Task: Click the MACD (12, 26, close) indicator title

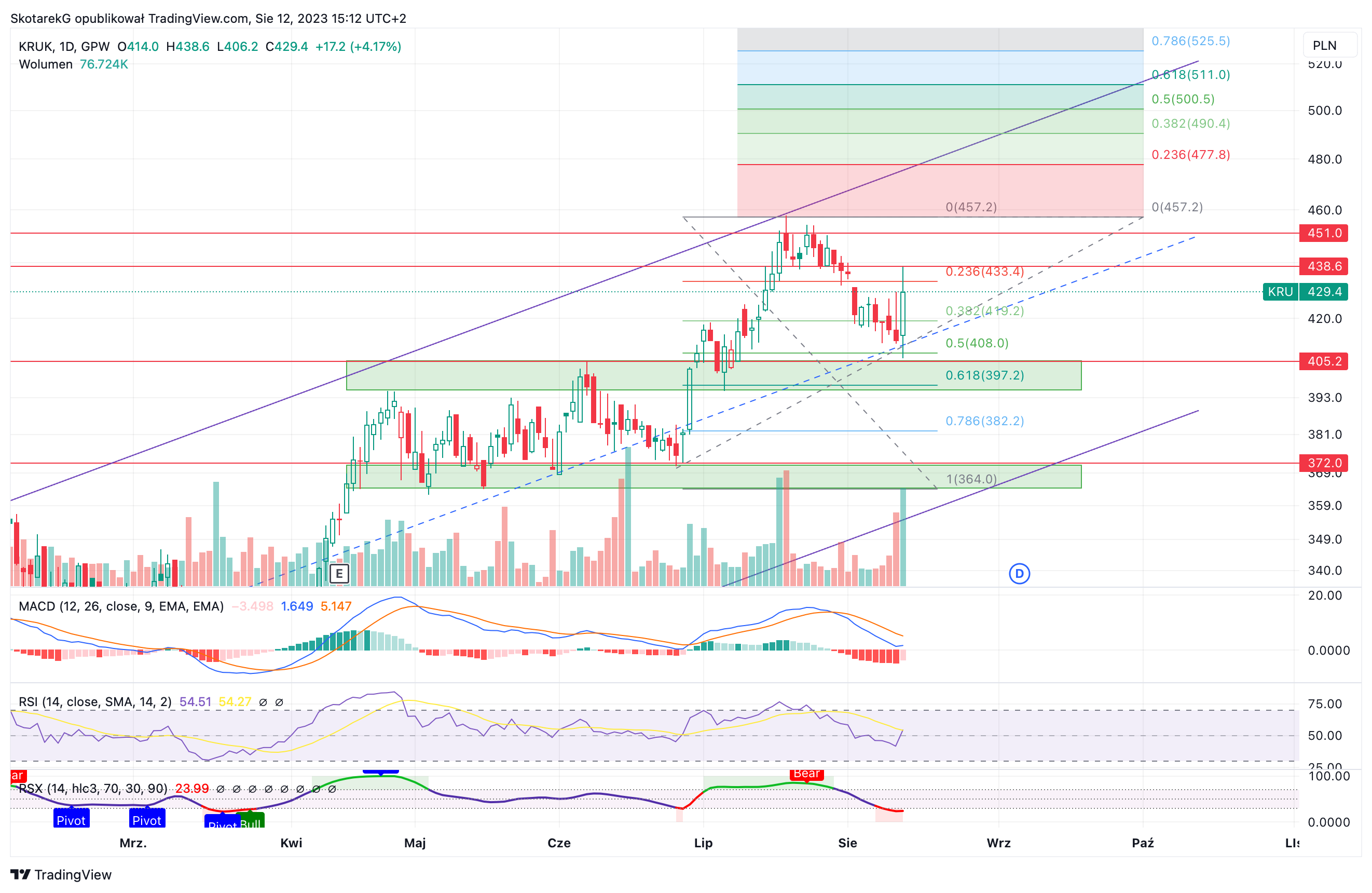Action: [121, 606]
